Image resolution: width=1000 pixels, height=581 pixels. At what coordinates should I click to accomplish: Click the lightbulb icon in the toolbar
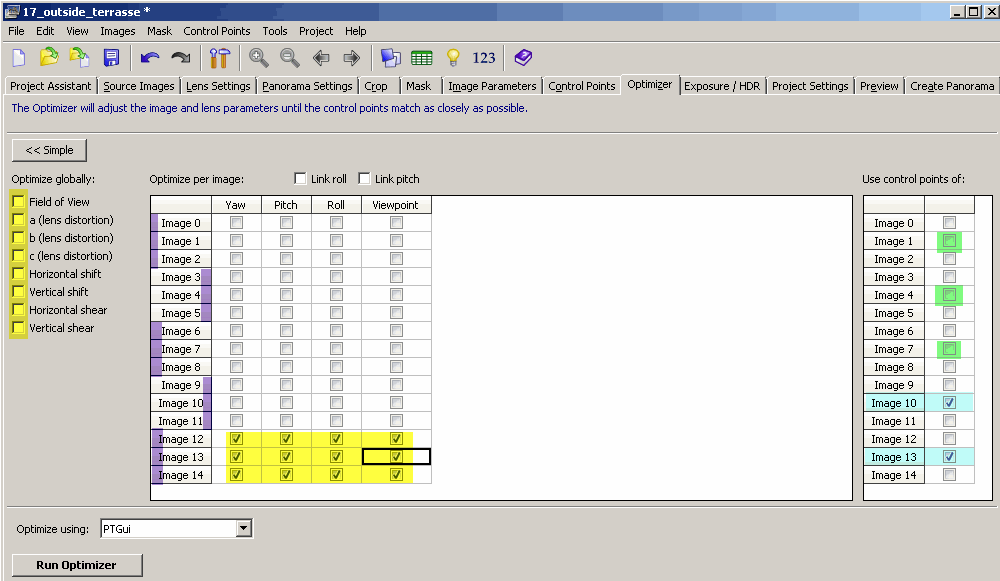pos(452,57)
